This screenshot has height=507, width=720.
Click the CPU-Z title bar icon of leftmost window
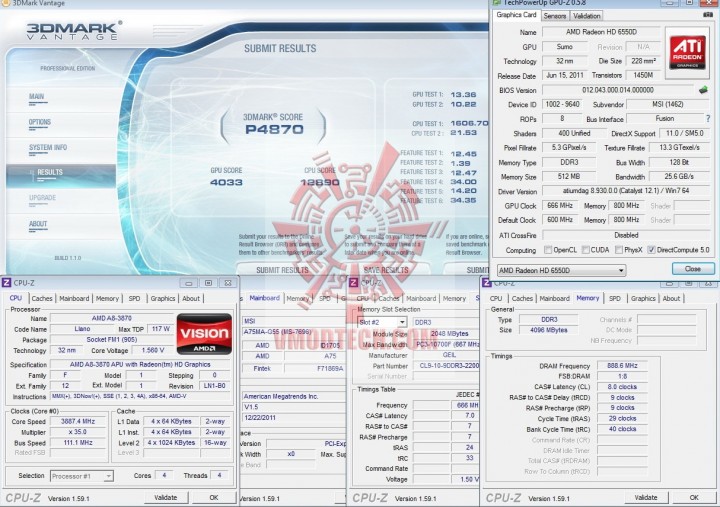pyautogui.click(x=6, y=283)
